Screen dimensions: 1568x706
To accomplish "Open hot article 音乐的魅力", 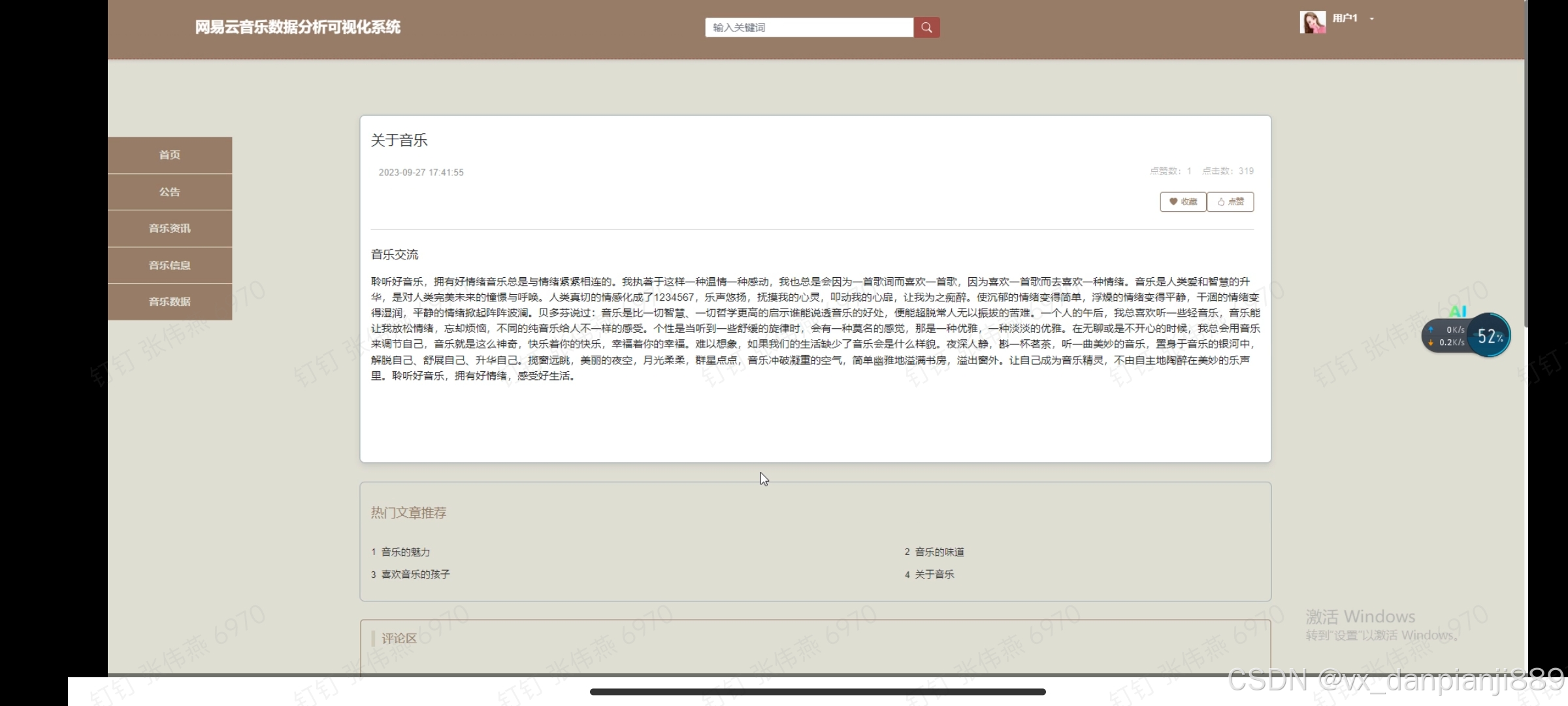I will click(406, 552).
